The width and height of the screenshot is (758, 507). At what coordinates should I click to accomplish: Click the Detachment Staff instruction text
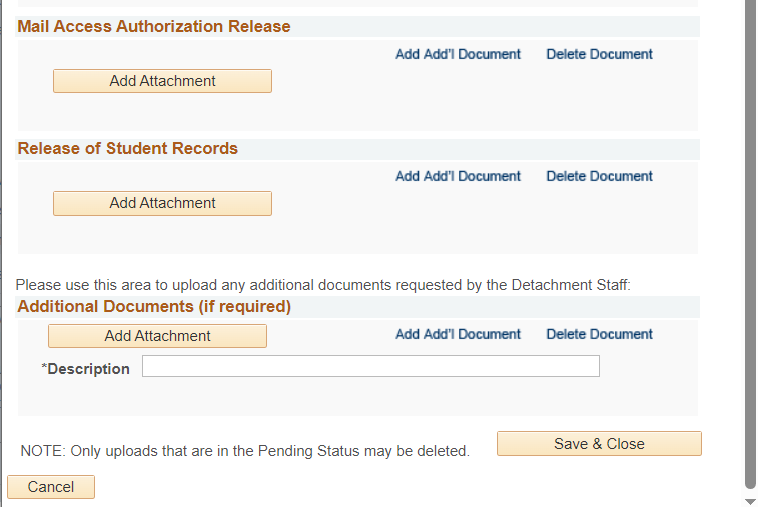[x=323, y=285]
